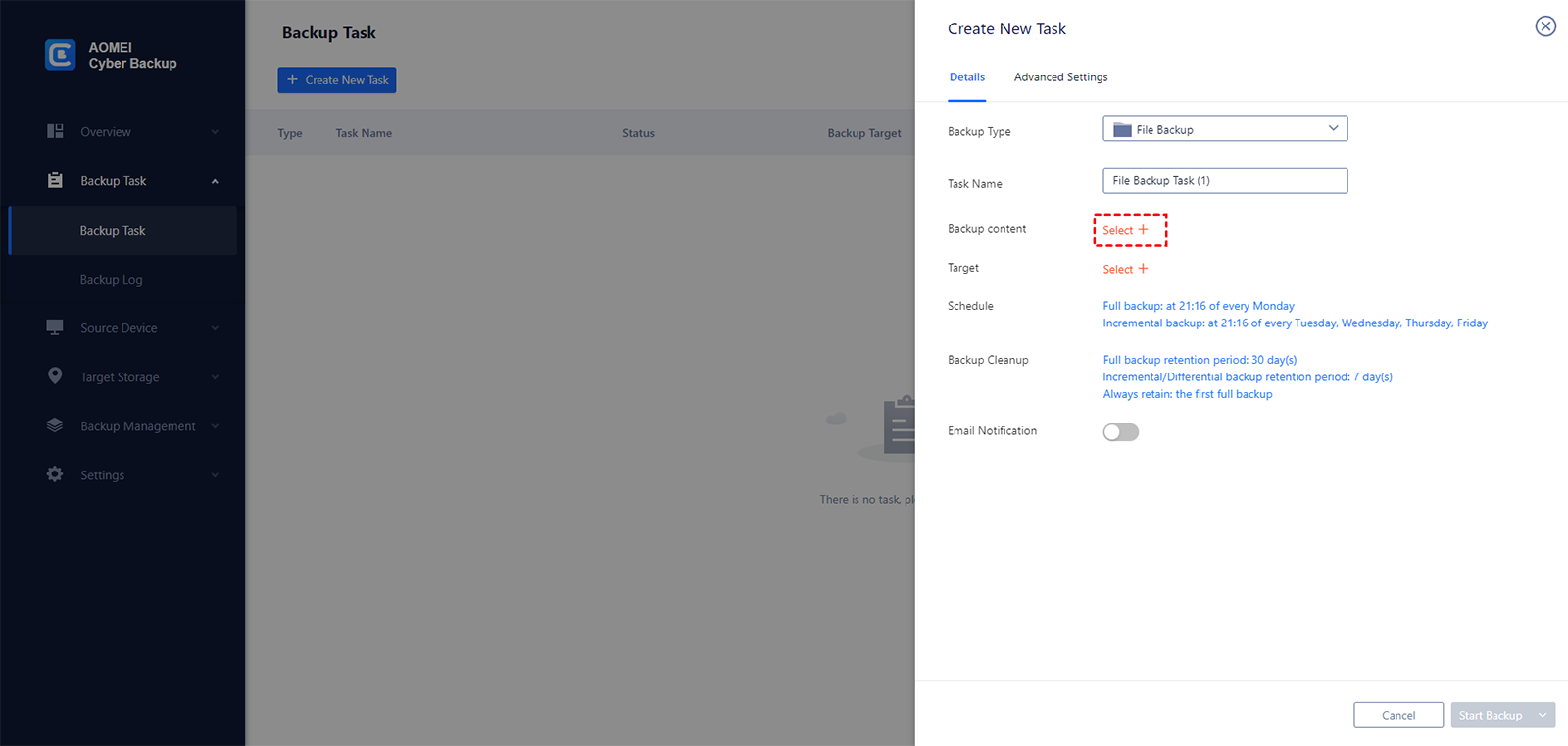Click the Backup Management layers icon

coord(55,425)
